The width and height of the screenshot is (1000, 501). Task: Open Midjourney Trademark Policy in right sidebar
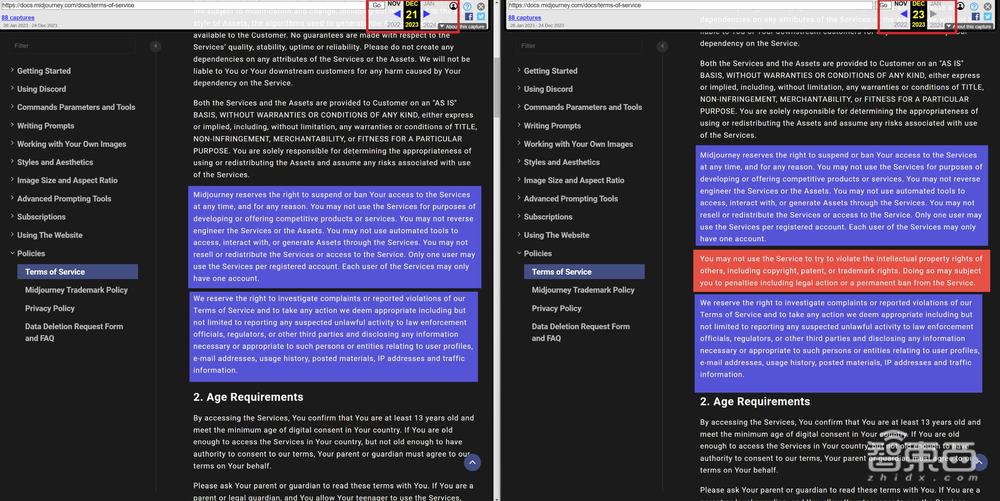click(x=583, y=290)
